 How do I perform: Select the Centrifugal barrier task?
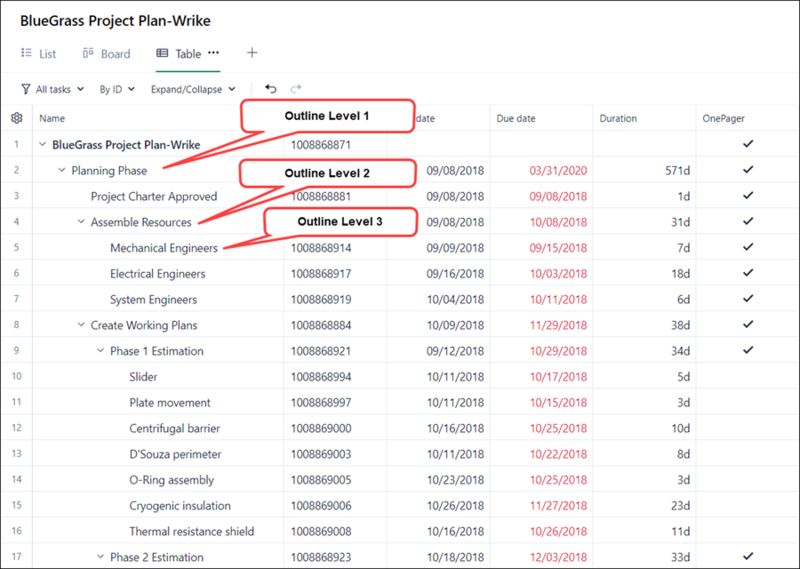coord(174,428)
